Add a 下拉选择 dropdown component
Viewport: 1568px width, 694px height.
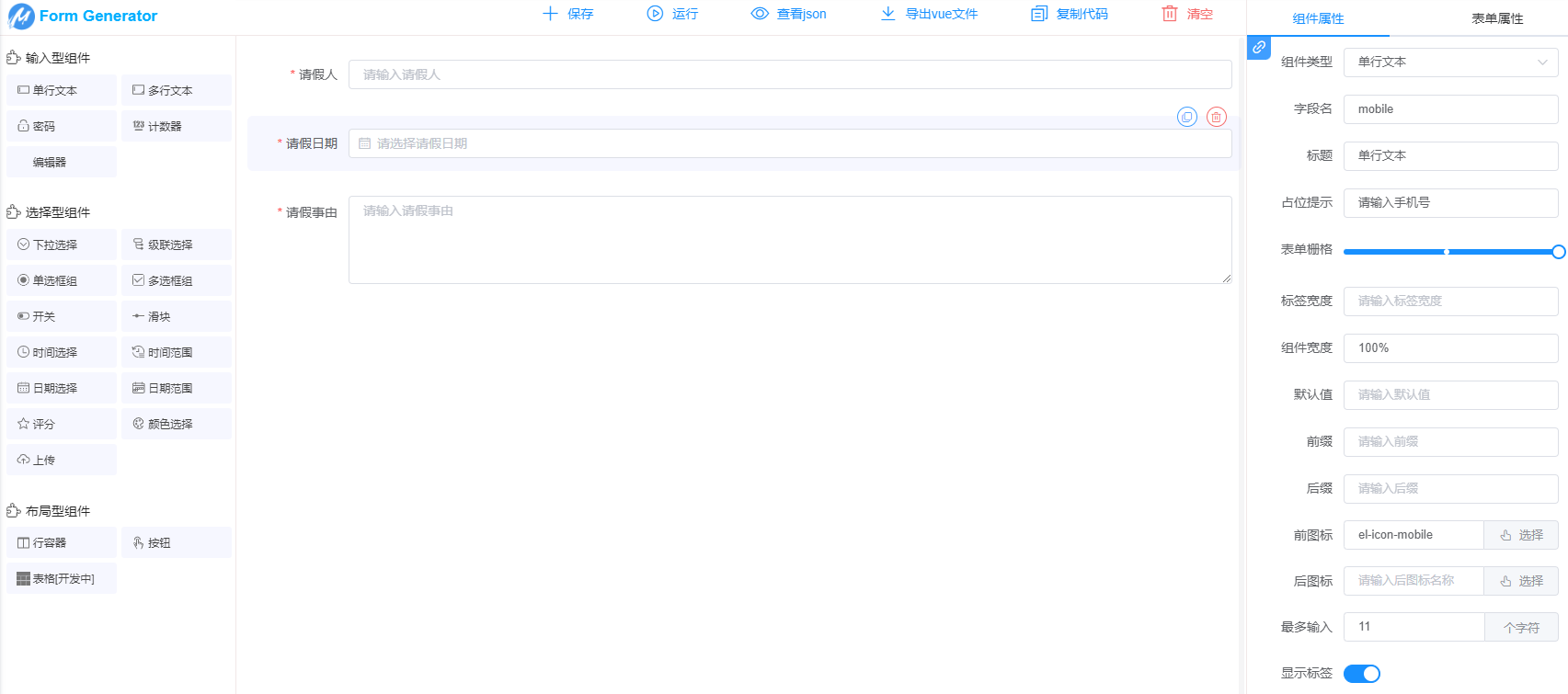coord(62,245)
